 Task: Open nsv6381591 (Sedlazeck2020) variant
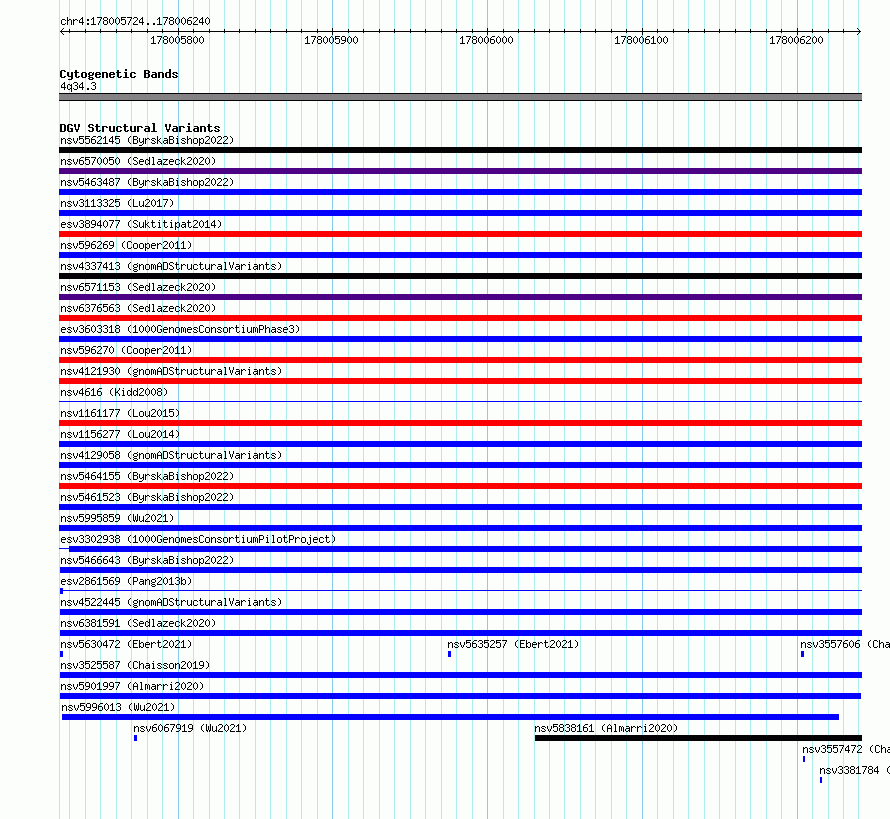(138, 623)
